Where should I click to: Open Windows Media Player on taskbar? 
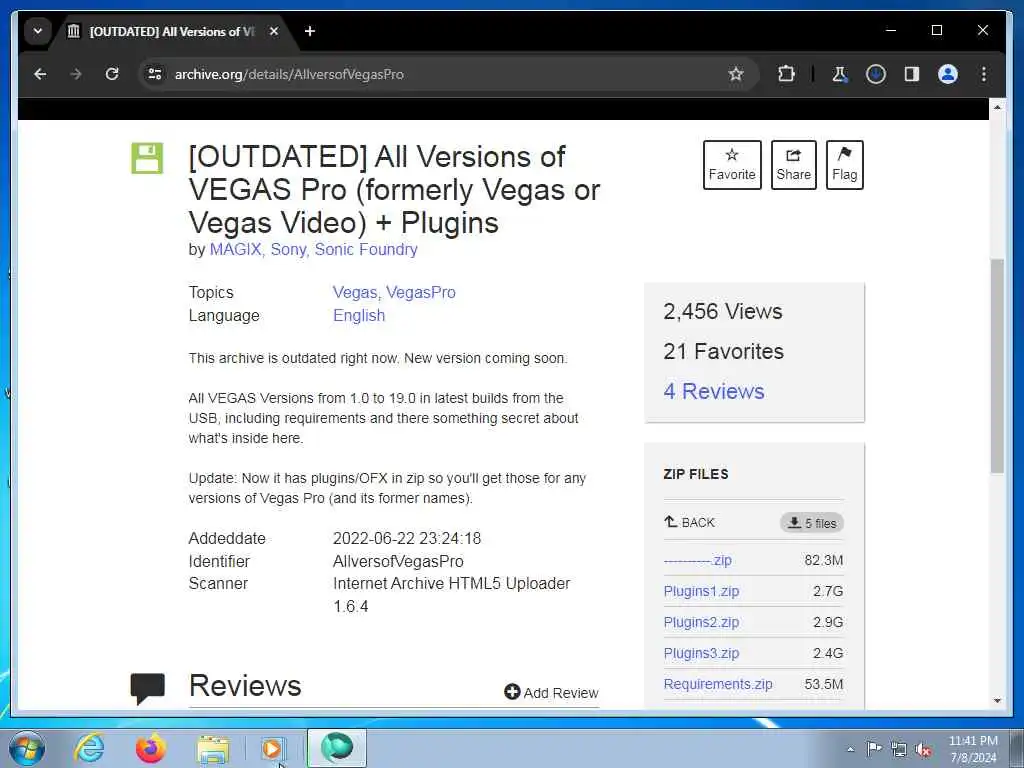[274, 748]
